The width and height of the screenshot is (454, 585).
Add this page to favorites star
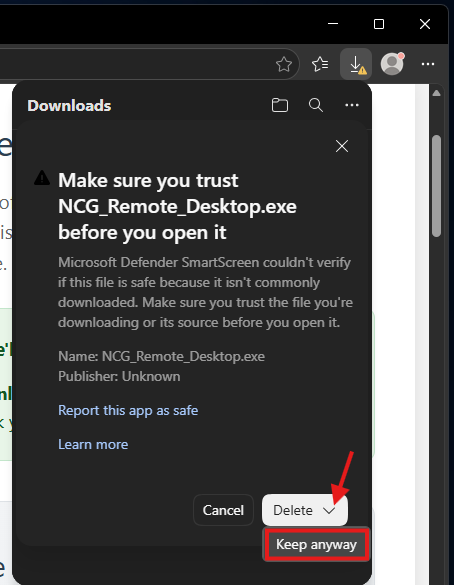[x=284, y=65]
